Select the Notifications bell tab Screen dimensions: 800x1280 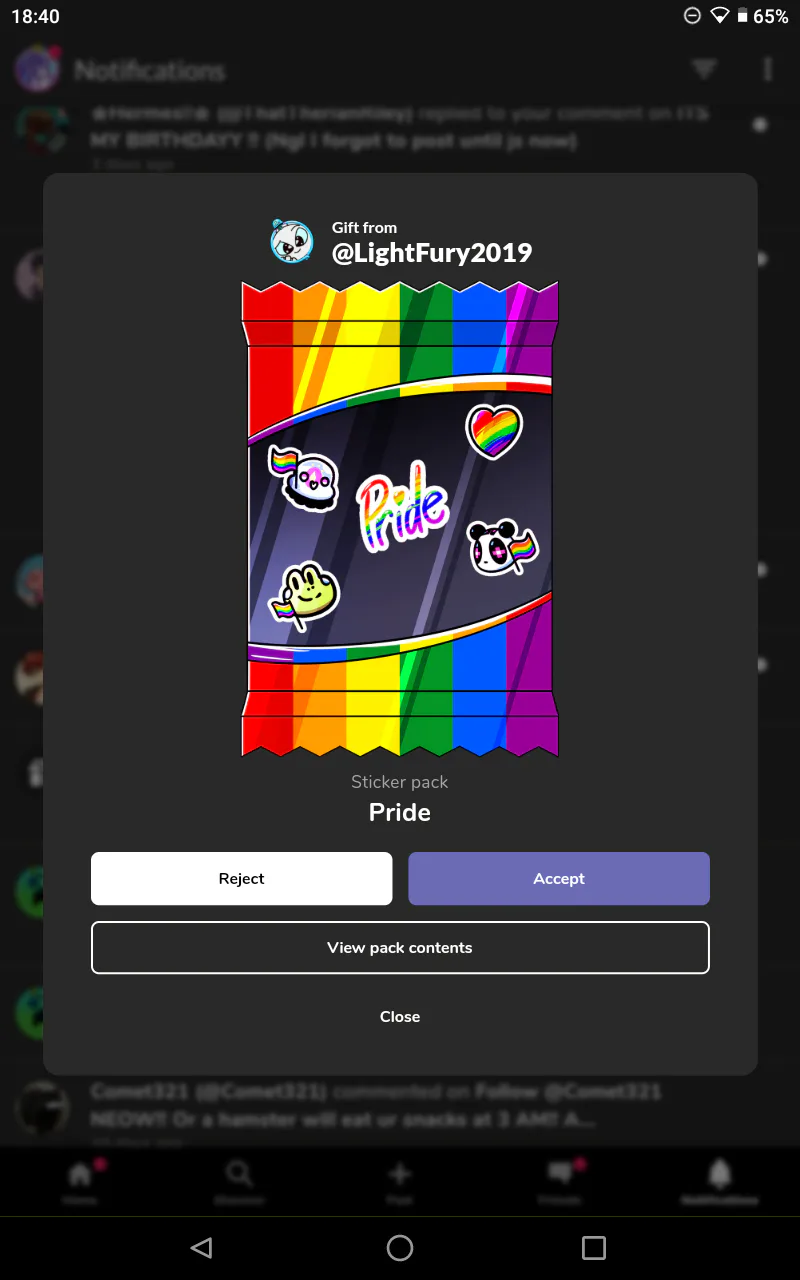720,1180
